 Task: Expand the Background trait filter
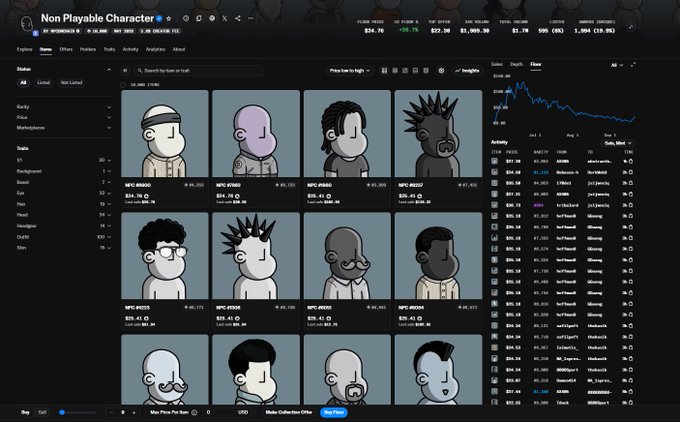tap(63, 171)
